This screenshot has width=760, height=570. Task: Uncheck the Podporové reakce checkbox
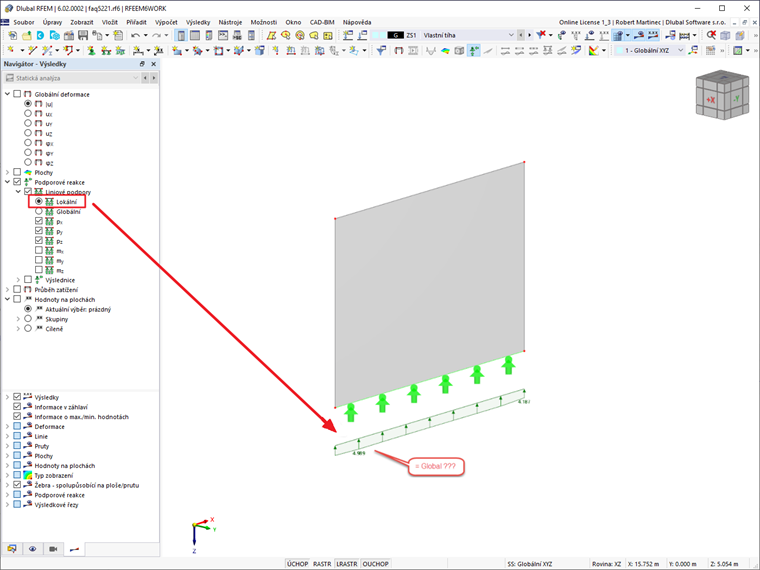17,182
